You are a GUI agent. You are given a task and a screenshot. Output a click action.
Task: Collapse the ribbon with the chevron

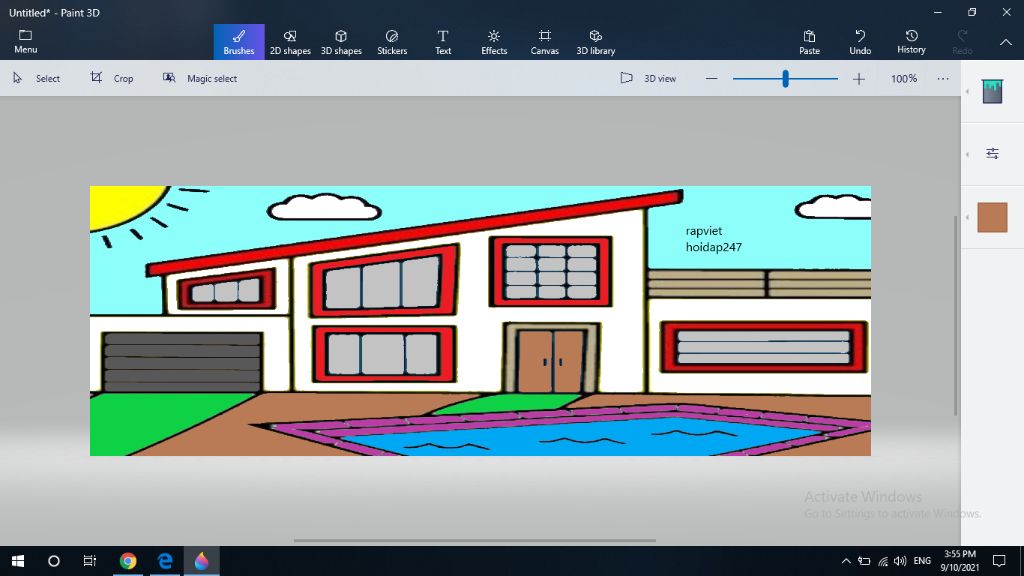pyautogui.click(x=1006, y=42)
